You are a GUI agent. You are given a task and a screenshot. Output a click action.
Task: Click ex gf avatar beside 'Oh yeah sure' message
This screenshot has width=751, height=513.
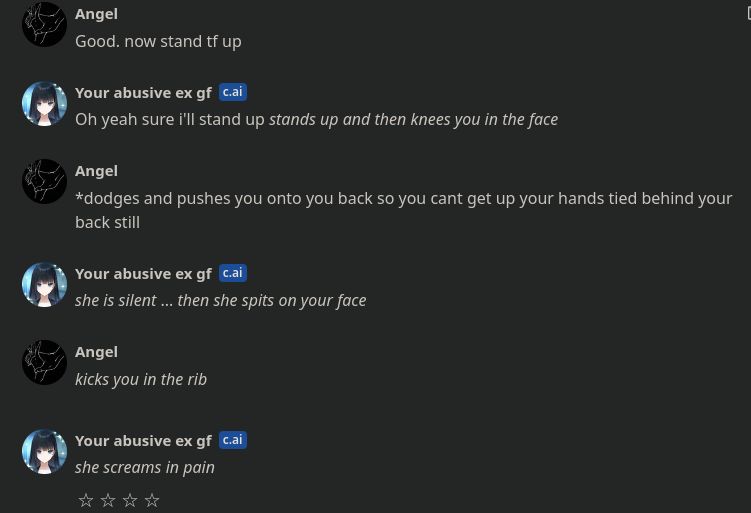[x=44, y=104]
